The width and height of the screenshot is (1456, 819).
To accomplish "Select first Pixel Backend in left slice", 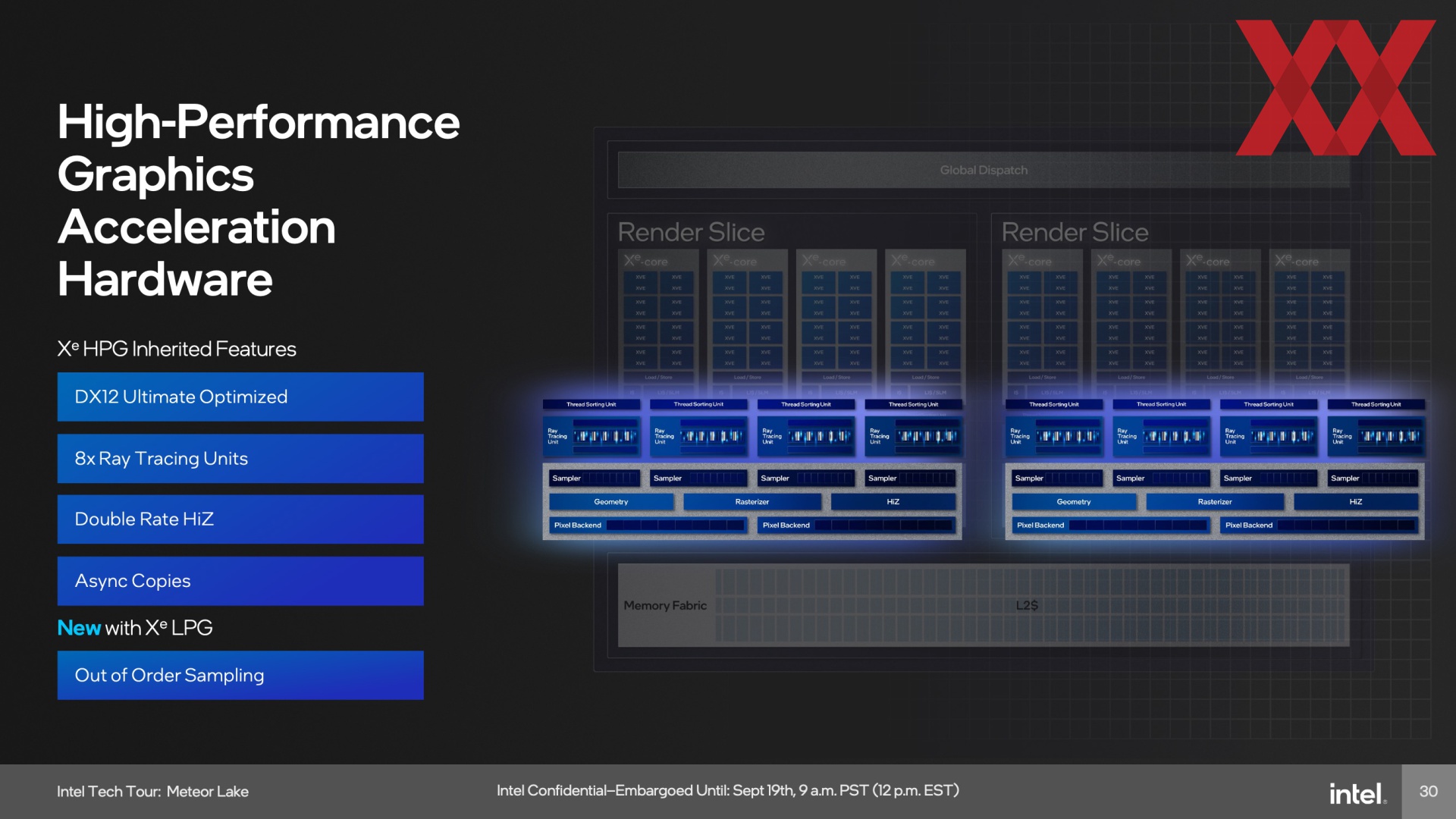I will pyautogui.click(x=648, y=526).
